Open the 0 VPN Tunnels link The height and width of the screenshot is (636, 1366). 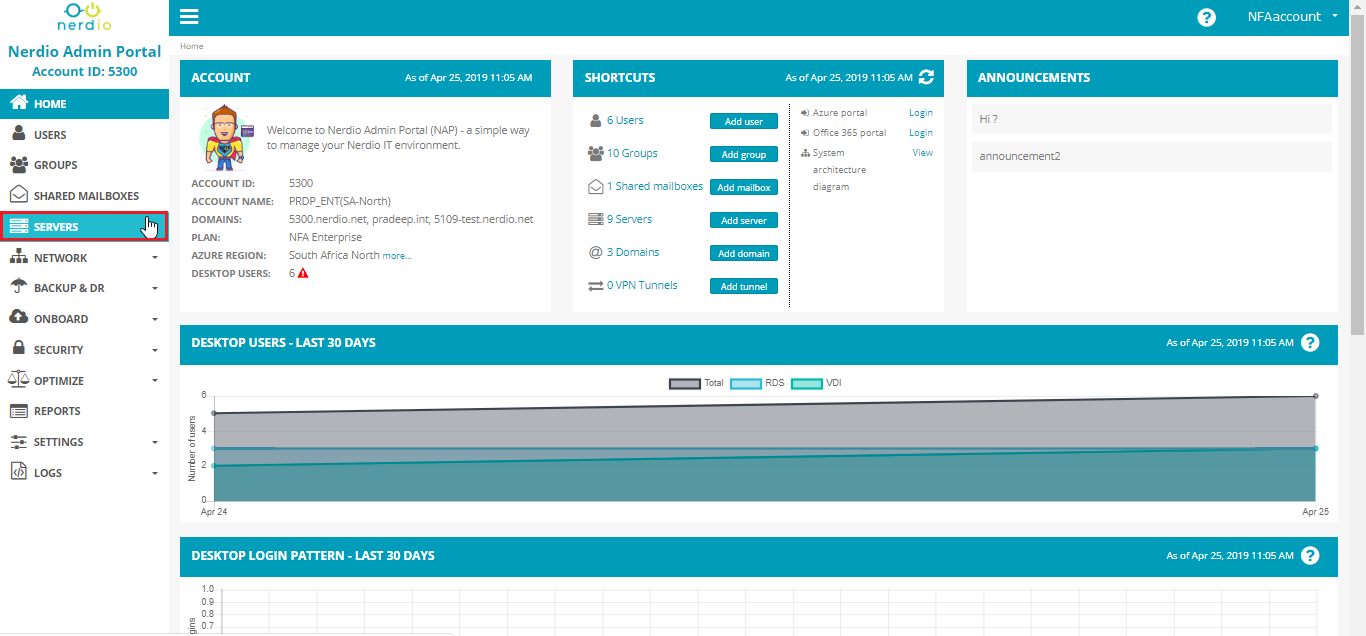[642, 285]
